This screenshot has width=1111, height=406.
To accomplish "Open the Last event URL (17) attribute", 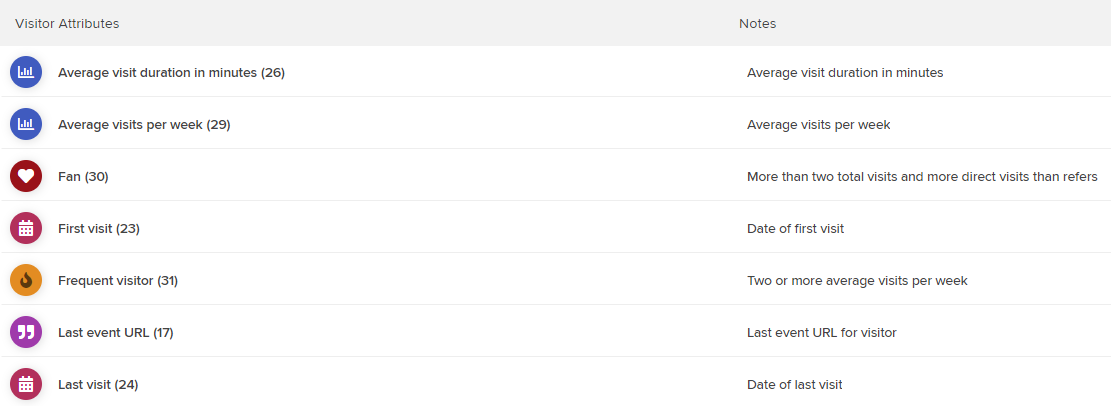I will (x=115, y=332).
